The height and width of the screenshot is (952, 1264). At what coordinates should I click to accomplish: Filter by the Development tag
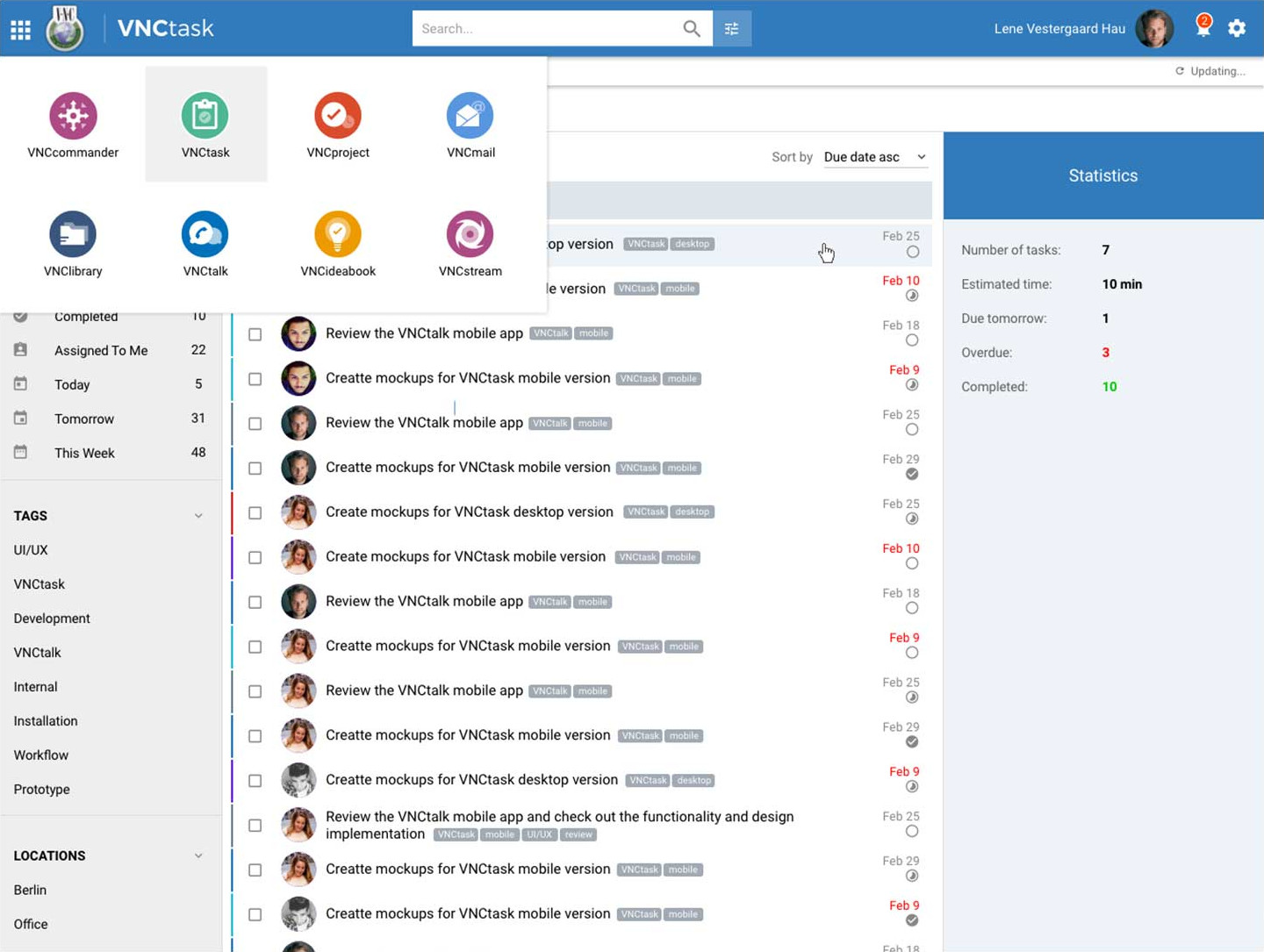tap(52, 619)
